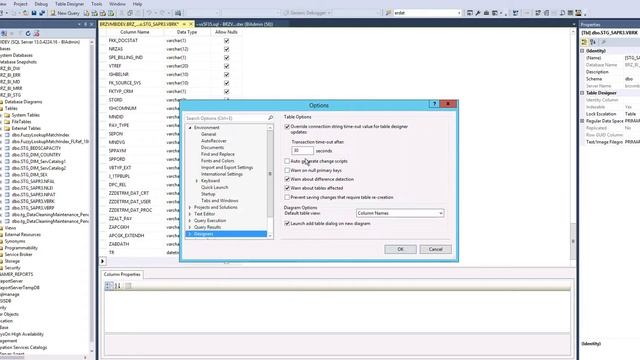Screen dimensions: 640x360
Task: Uncheck Warn about tables affected
Action: click(287, 188)
